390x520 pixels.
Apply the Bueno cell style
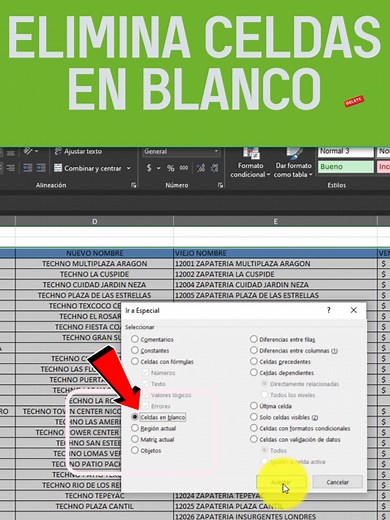[x=346, y=167]
